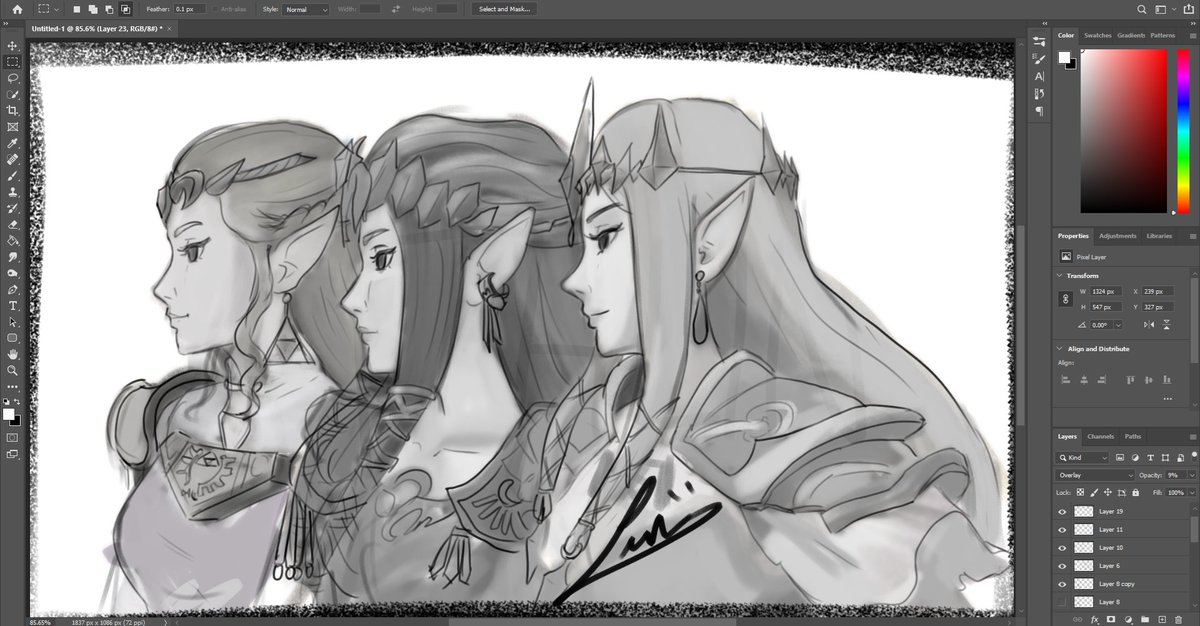The height and width of the screenshot is (626, 1200).
Task: Hide Layer 10 with its eye icon
Action: pos(1062,547)
